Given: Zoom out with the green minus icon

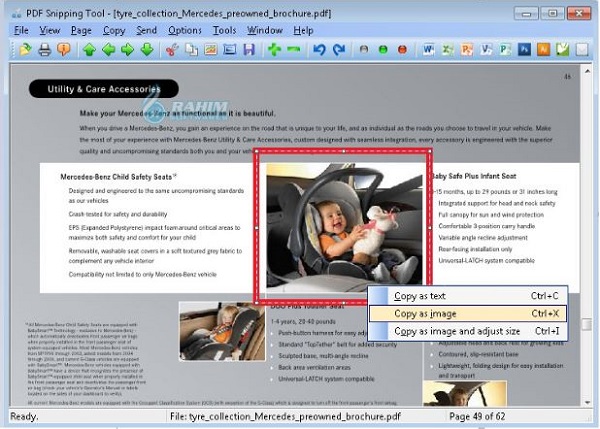Looking at the screenshot, I should coord(294,50).
